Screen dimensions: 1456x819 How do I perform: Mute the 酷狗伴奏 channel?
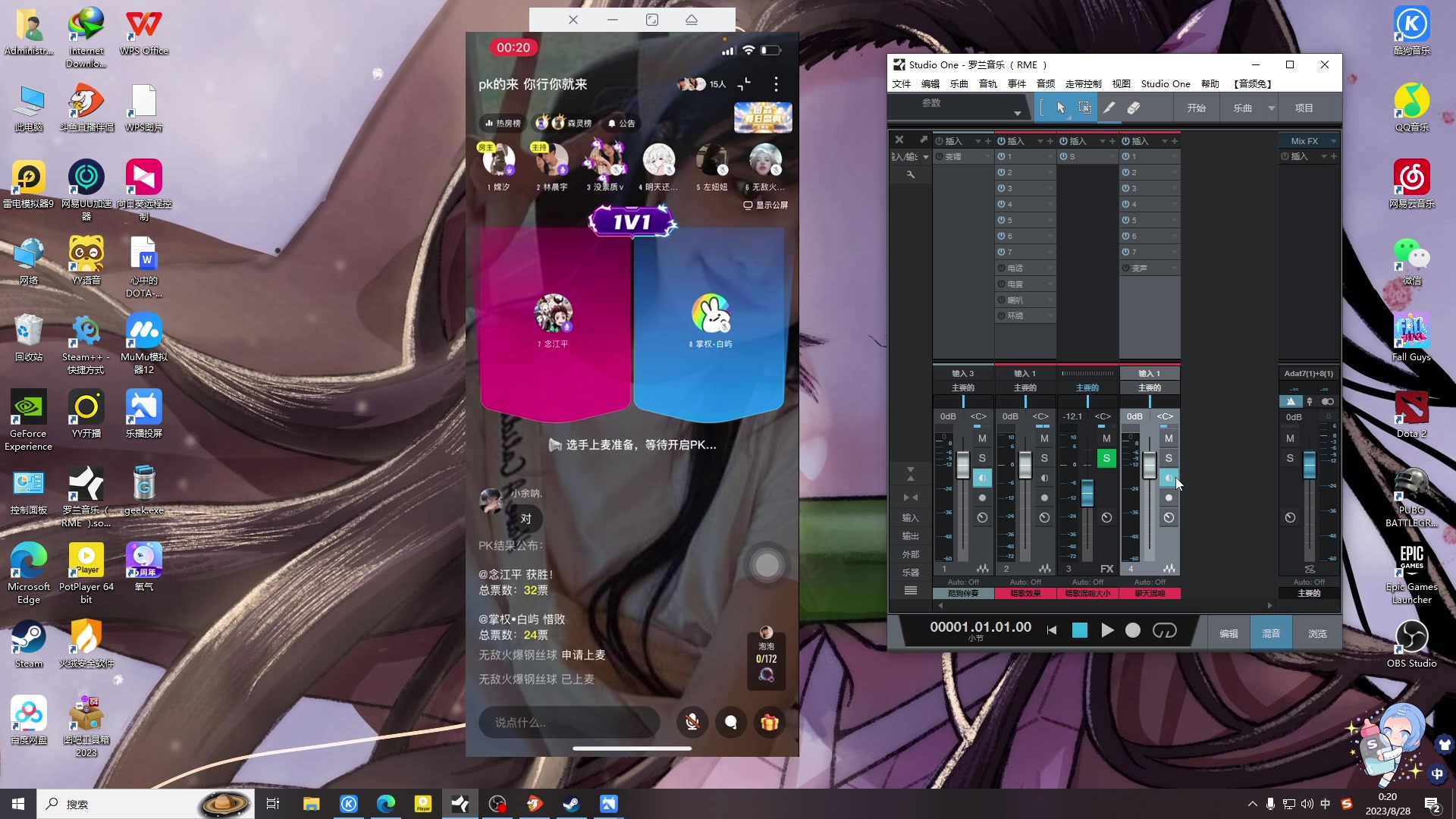(982, 438)
